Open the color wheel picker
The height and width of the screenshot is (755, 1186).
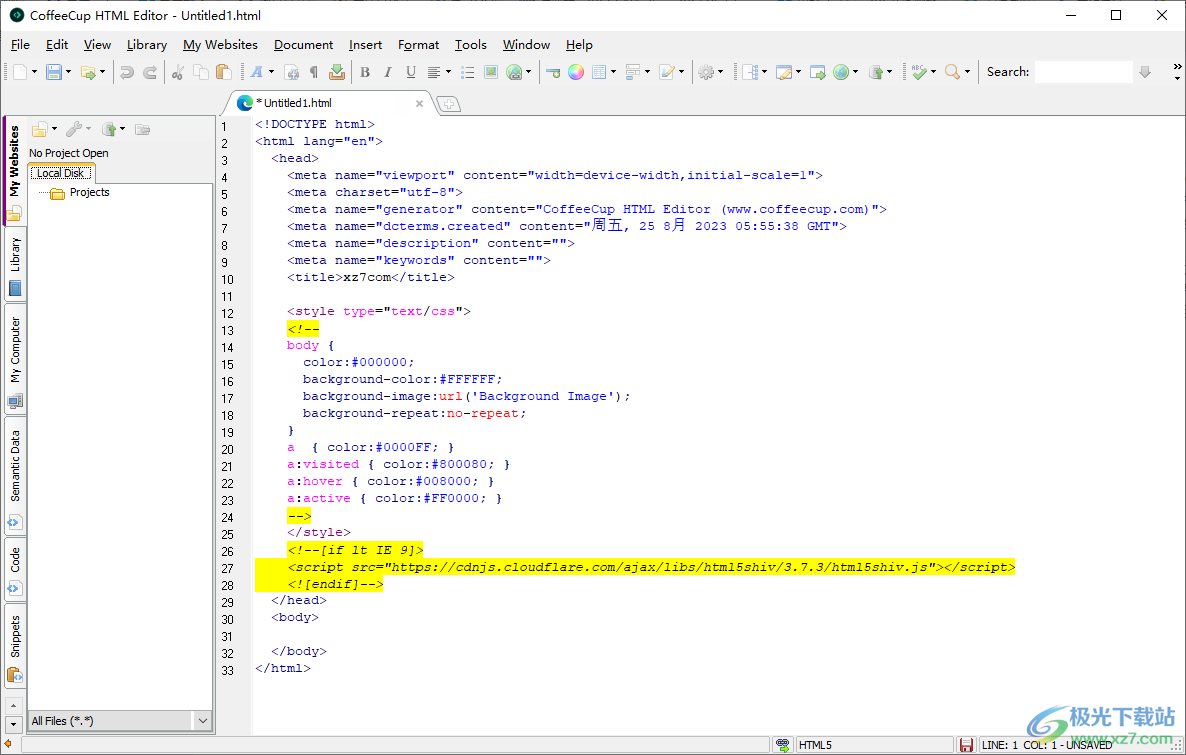(576, 72)
